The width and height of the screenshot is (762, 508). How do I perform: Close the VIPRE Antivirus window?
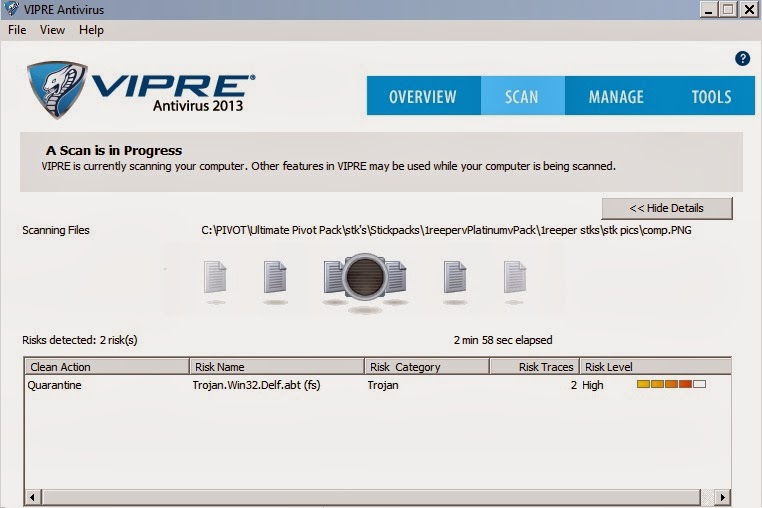point(749,9)
